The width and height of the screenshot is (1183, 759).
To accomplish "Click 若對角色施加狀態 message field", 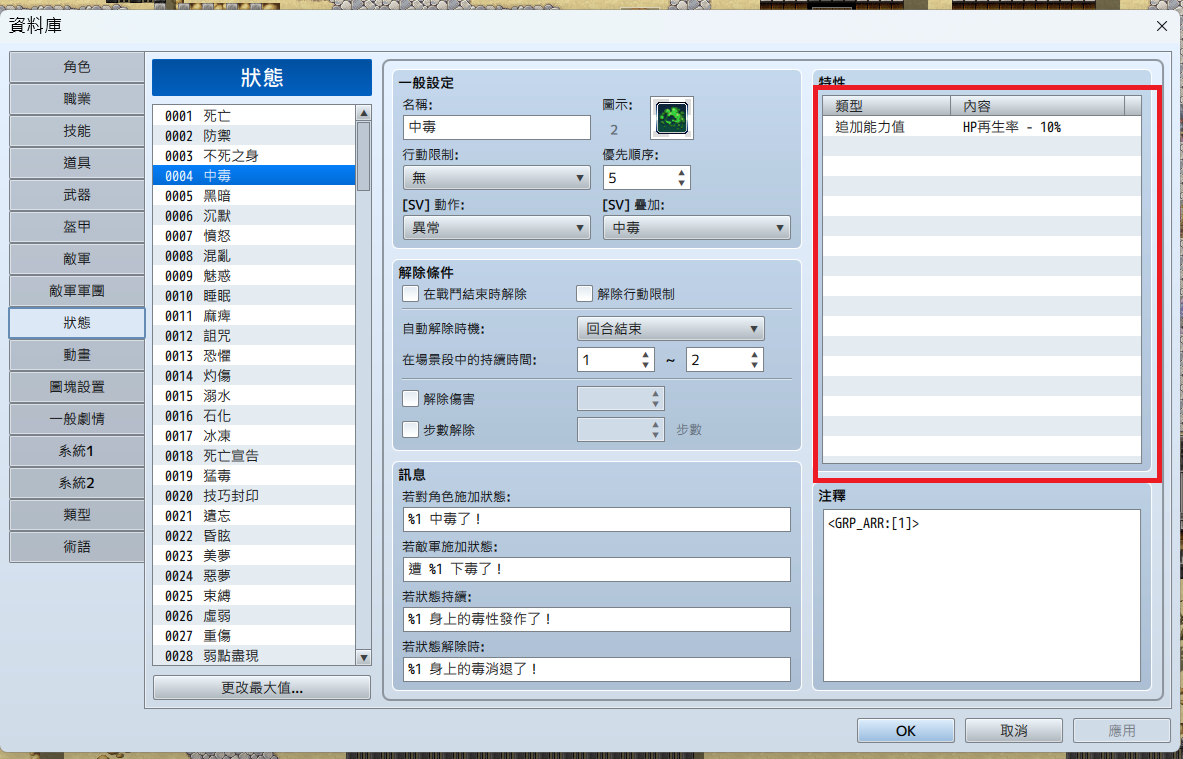I will [597, 519].
